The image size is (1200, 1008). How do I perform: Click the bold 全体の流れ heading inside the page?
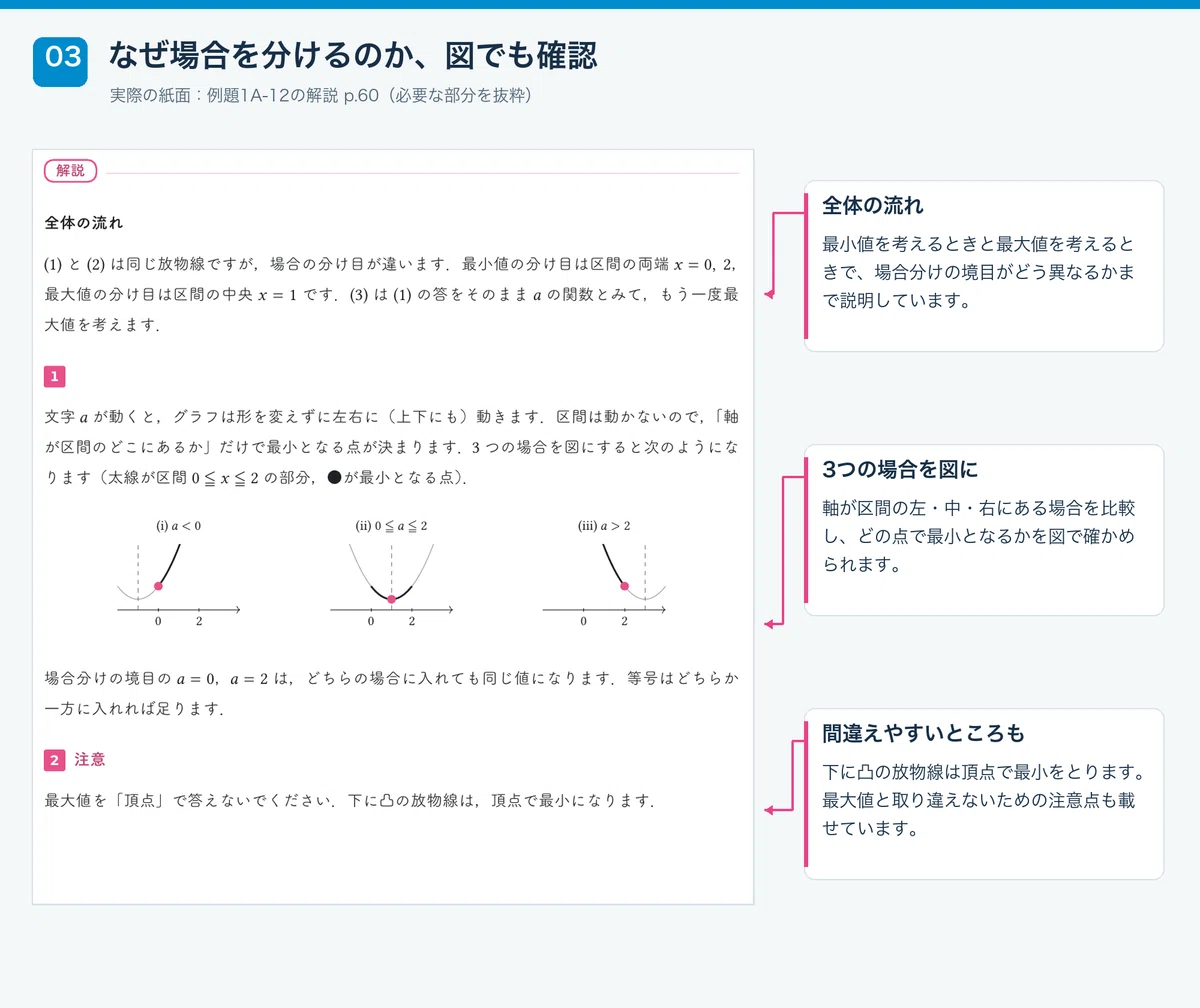click(84, 221)
